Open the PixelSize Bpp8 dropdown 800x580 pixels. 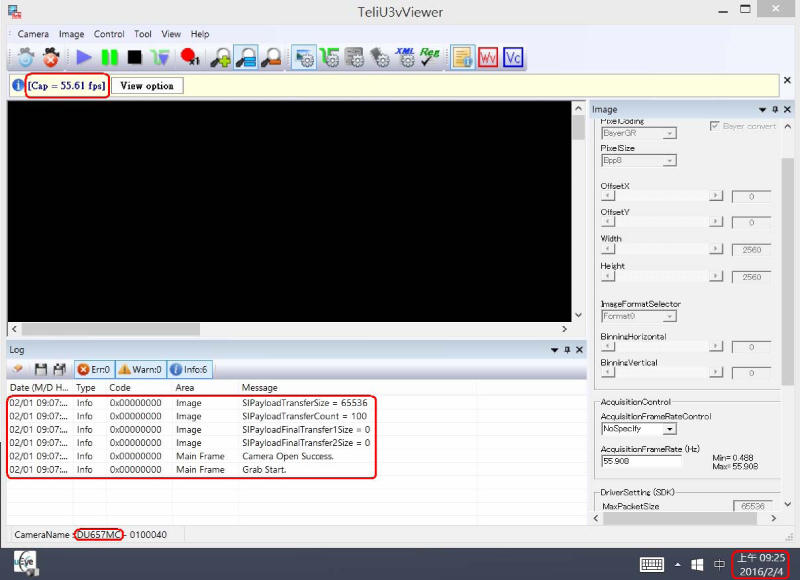(638, 160)
